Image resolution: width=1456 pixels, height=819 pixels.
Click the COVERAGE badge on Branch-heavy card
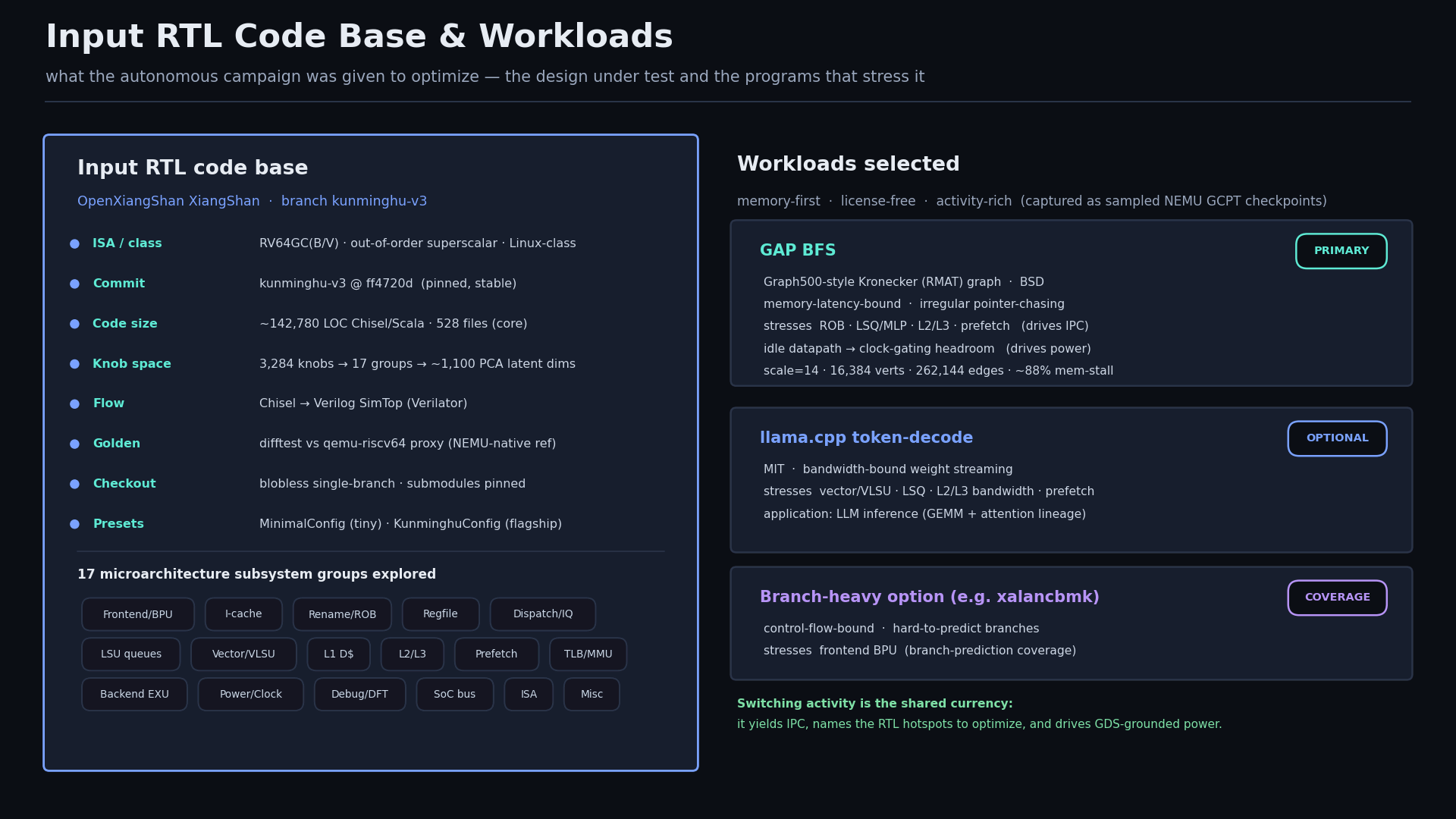[1337, 598]
